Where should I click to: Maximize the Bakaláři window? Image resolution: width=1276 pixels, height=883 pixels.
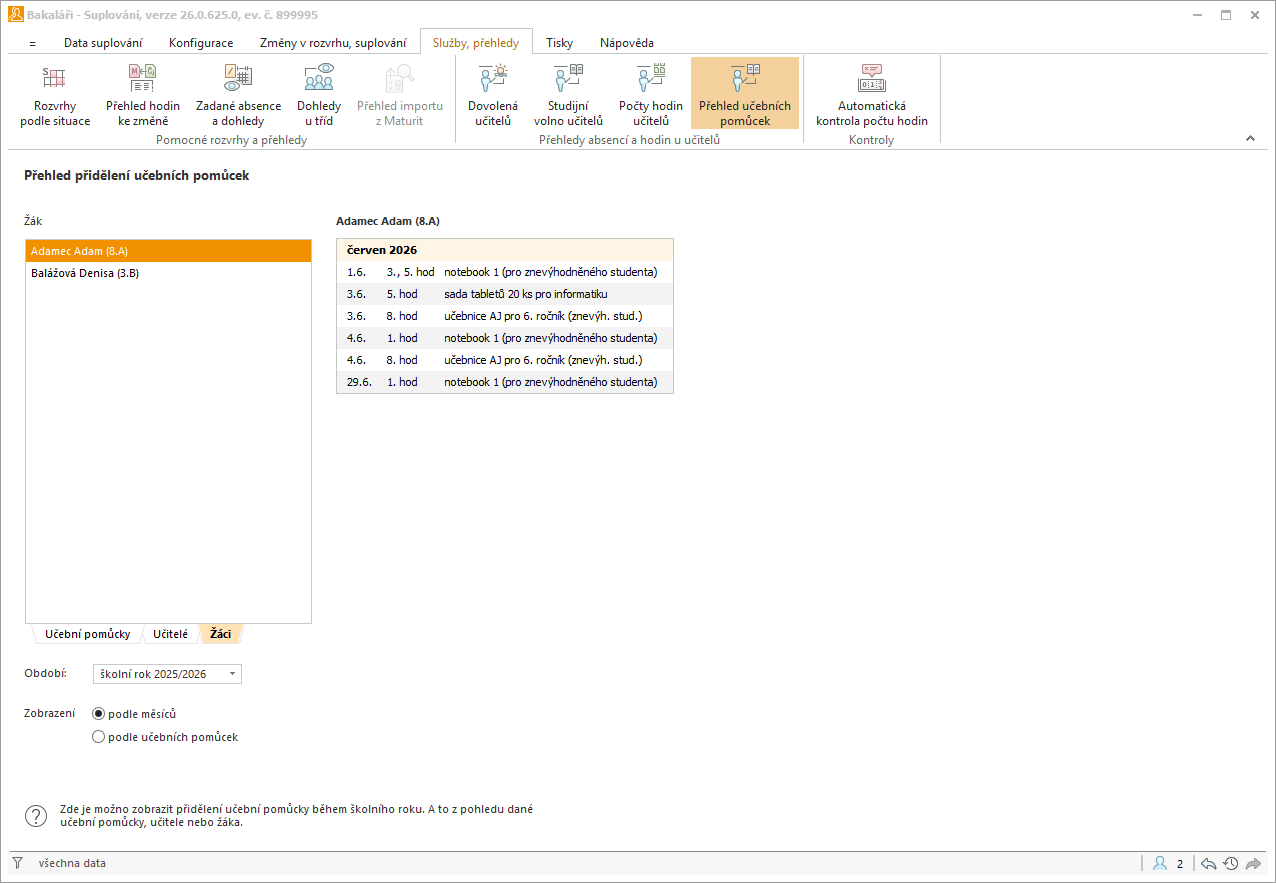[x=1226, y=15]
